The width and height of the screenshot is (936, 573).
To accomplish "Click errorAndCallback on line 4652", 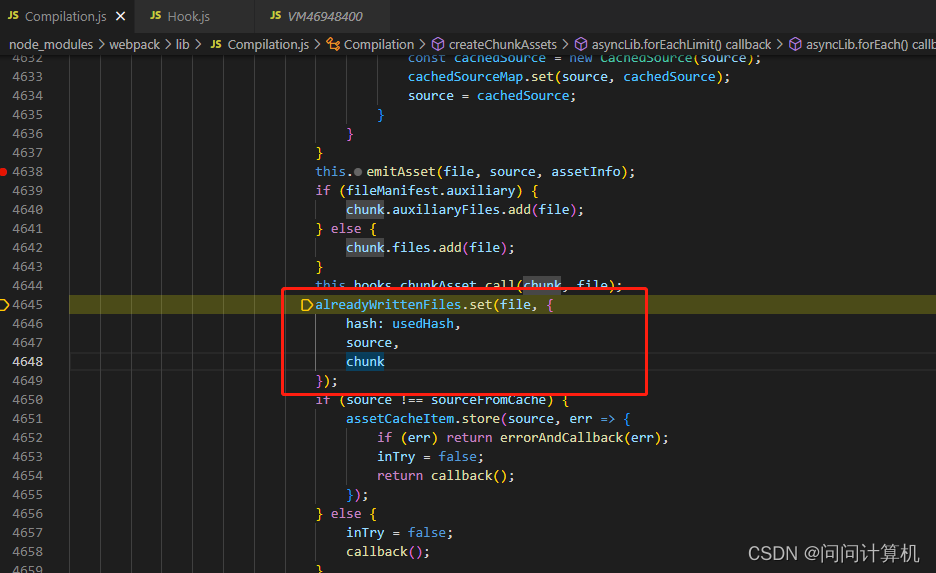I will click(561, 438).
